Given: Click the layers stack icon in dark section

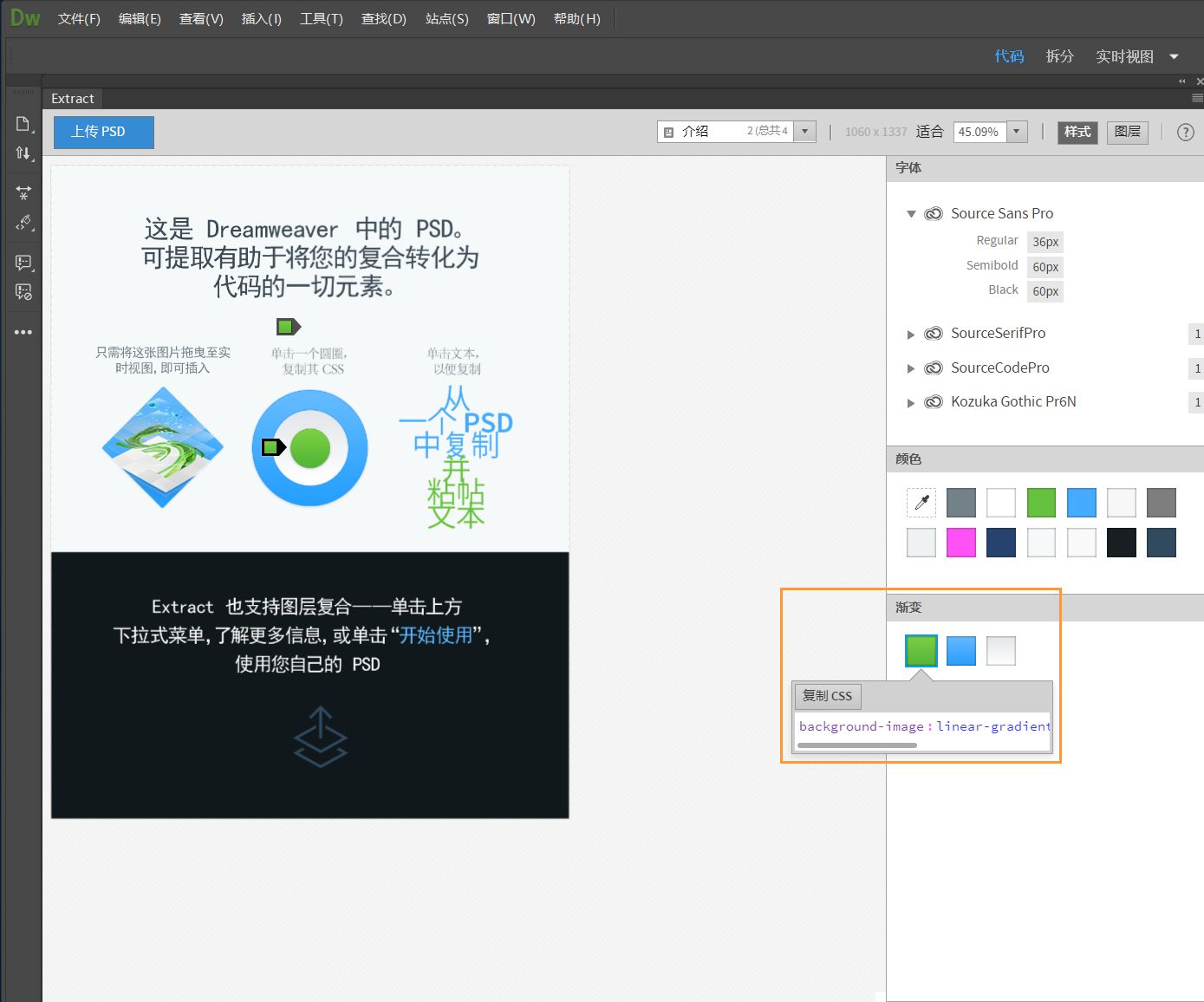Looking at the screenshot, I should pos(321,737).
